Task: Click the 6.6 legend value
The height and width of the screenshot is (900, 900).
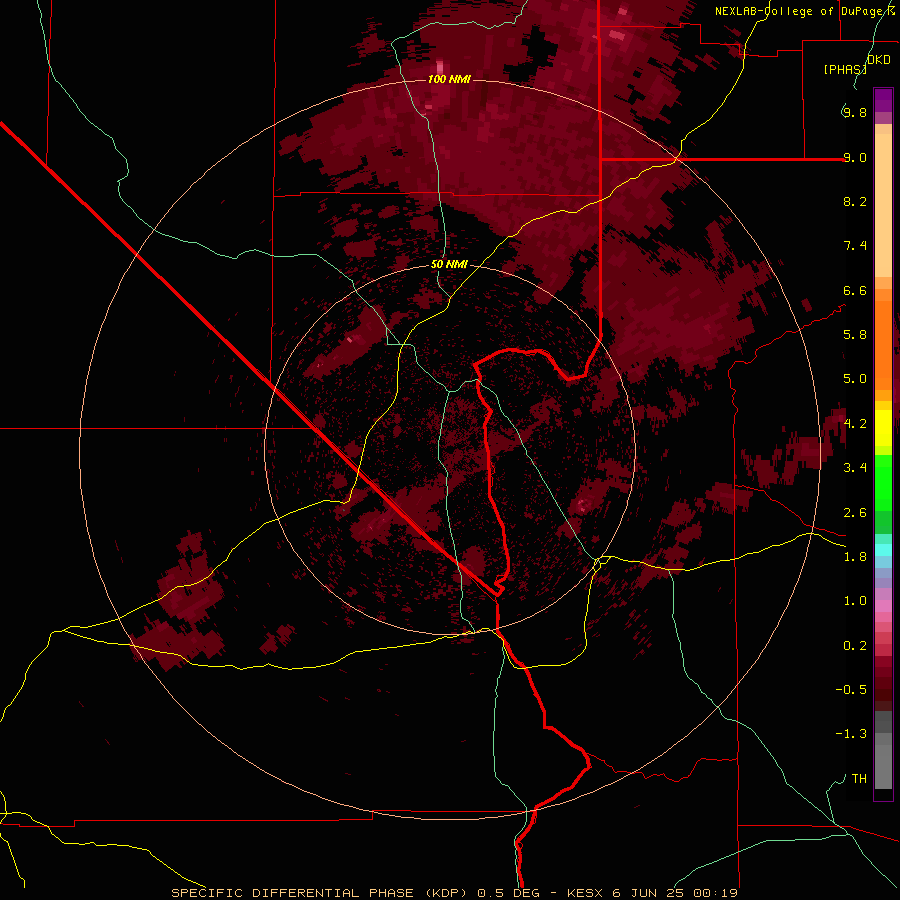Action: (x=855, y=290)
